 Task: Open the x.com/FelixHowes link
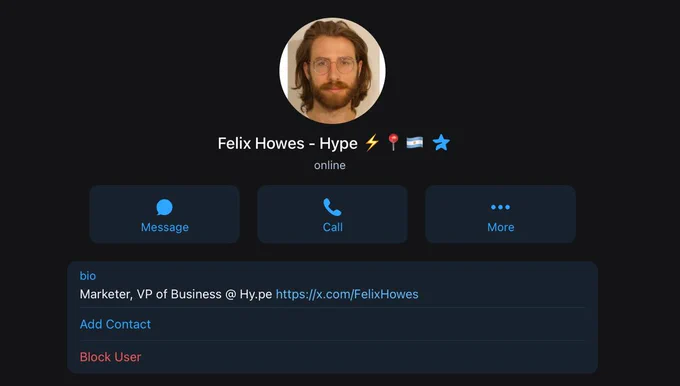pyautogui.click(x=347, y=294)
